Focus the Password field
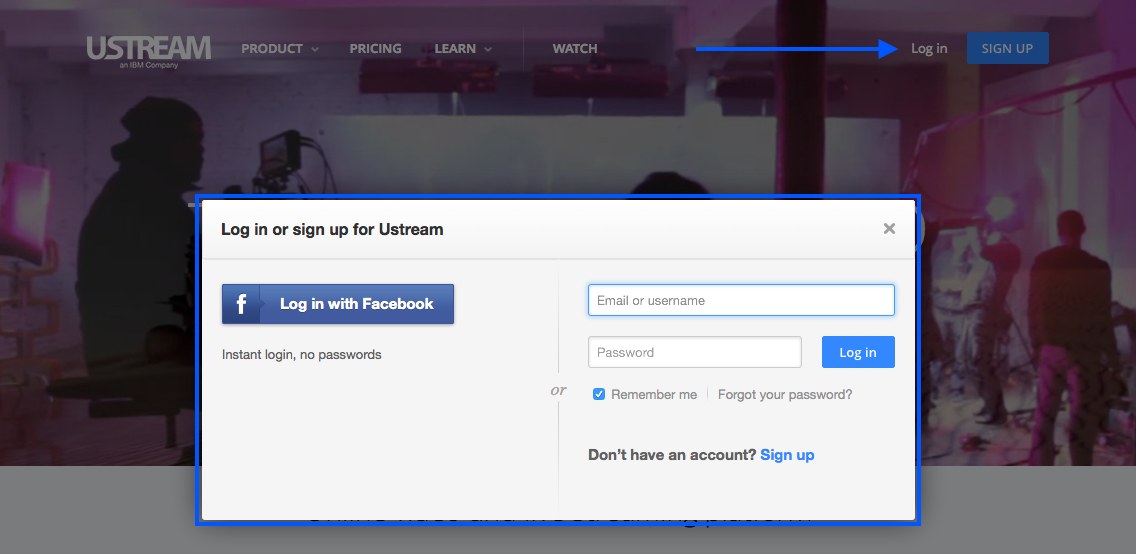Image resolution: width=1136 pixels, height=554 pixels. tap(695, 352)
